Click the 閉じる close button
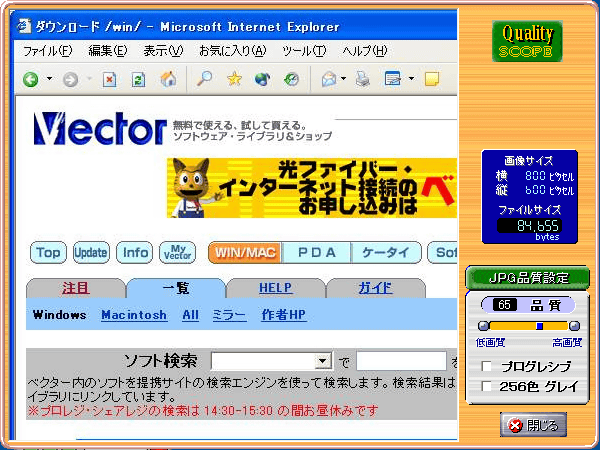 click(x=533, y=425)
